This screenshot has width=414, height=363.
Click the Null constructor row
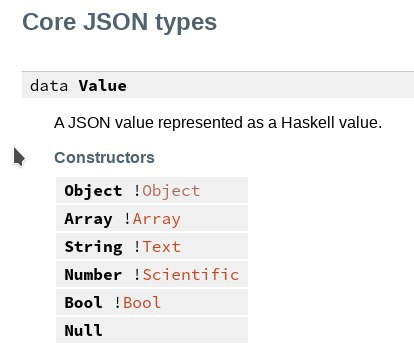pyautogui.click(x=152, y=330)
